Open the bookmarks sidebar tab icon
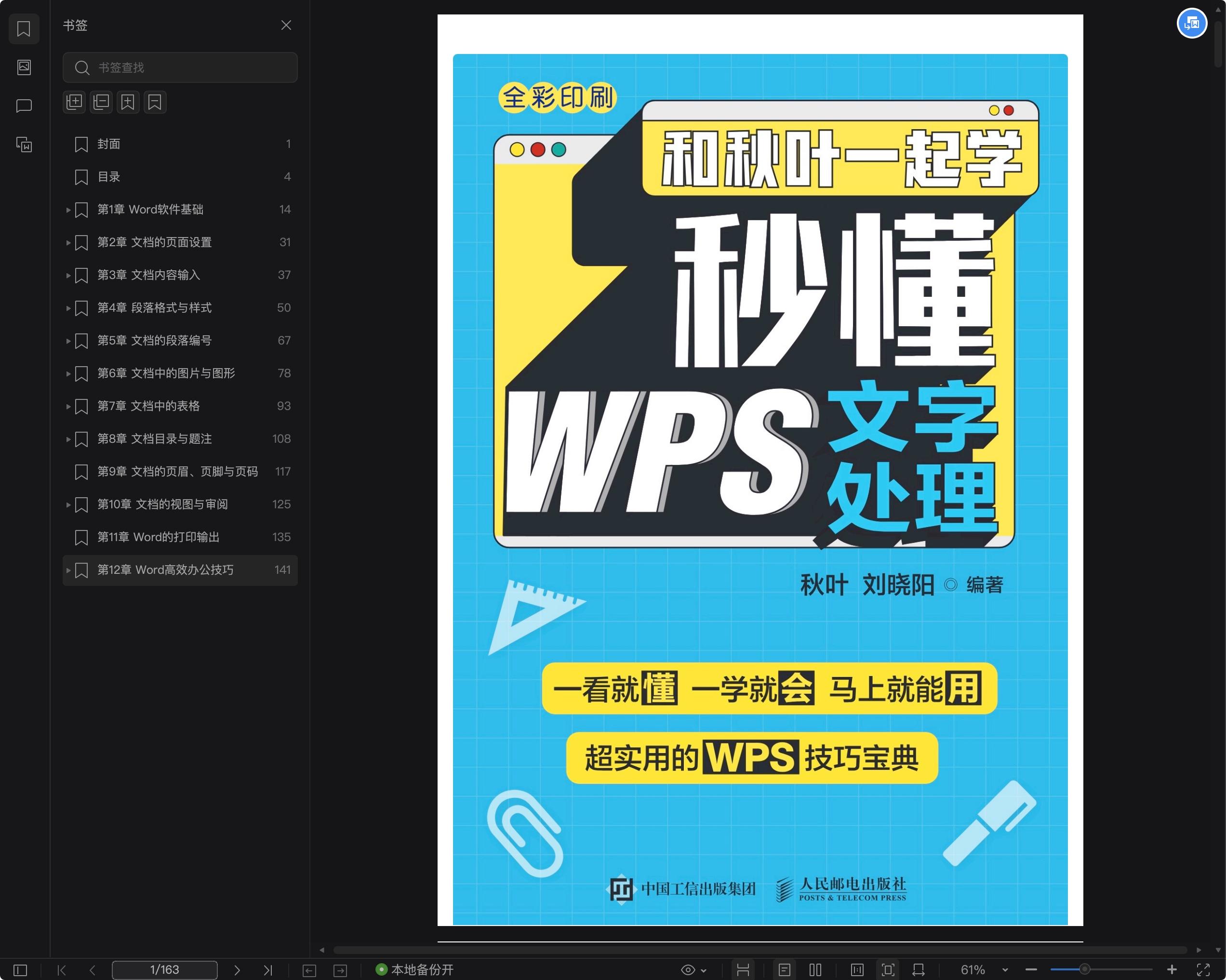Image resolution: width=1226 pixels, height=980 pixels. [x=24, y=28]
